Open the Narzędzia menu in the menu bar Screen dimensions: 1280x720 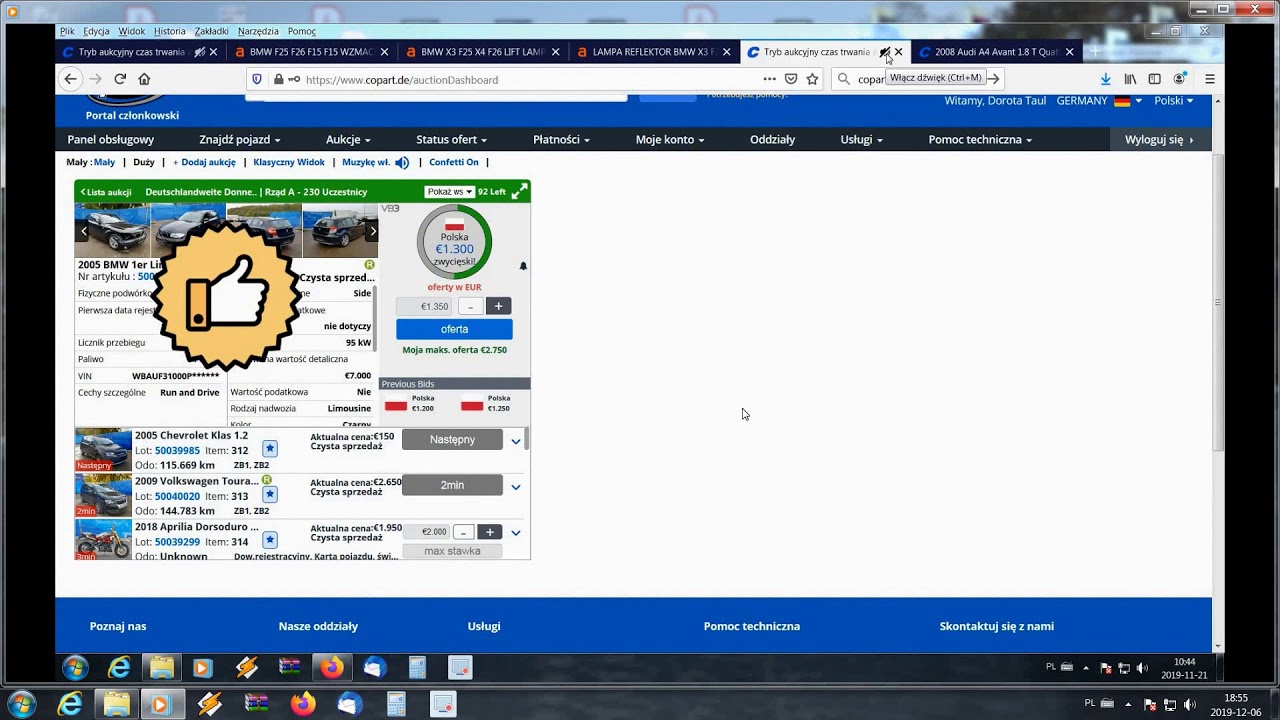pyautogui.click(x=258, y=31)
